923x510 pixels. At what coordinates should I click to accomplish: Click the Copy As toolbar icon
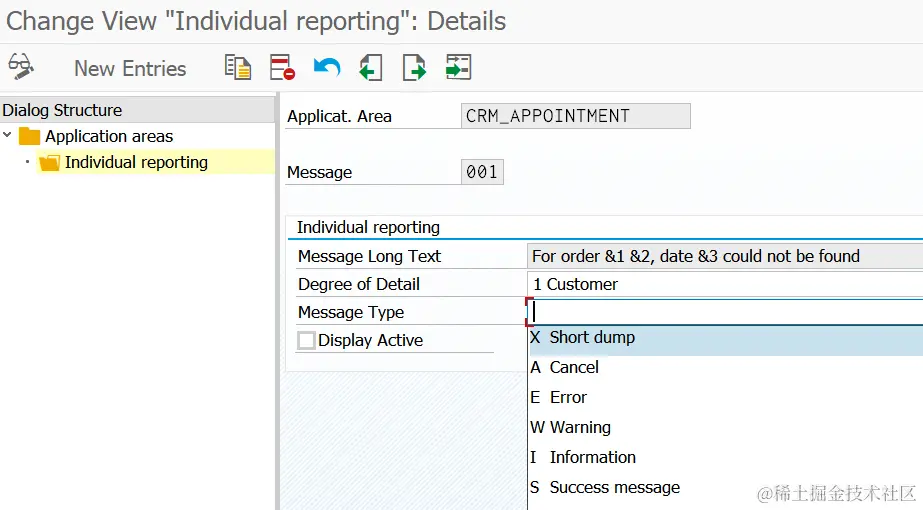[238, 67]
